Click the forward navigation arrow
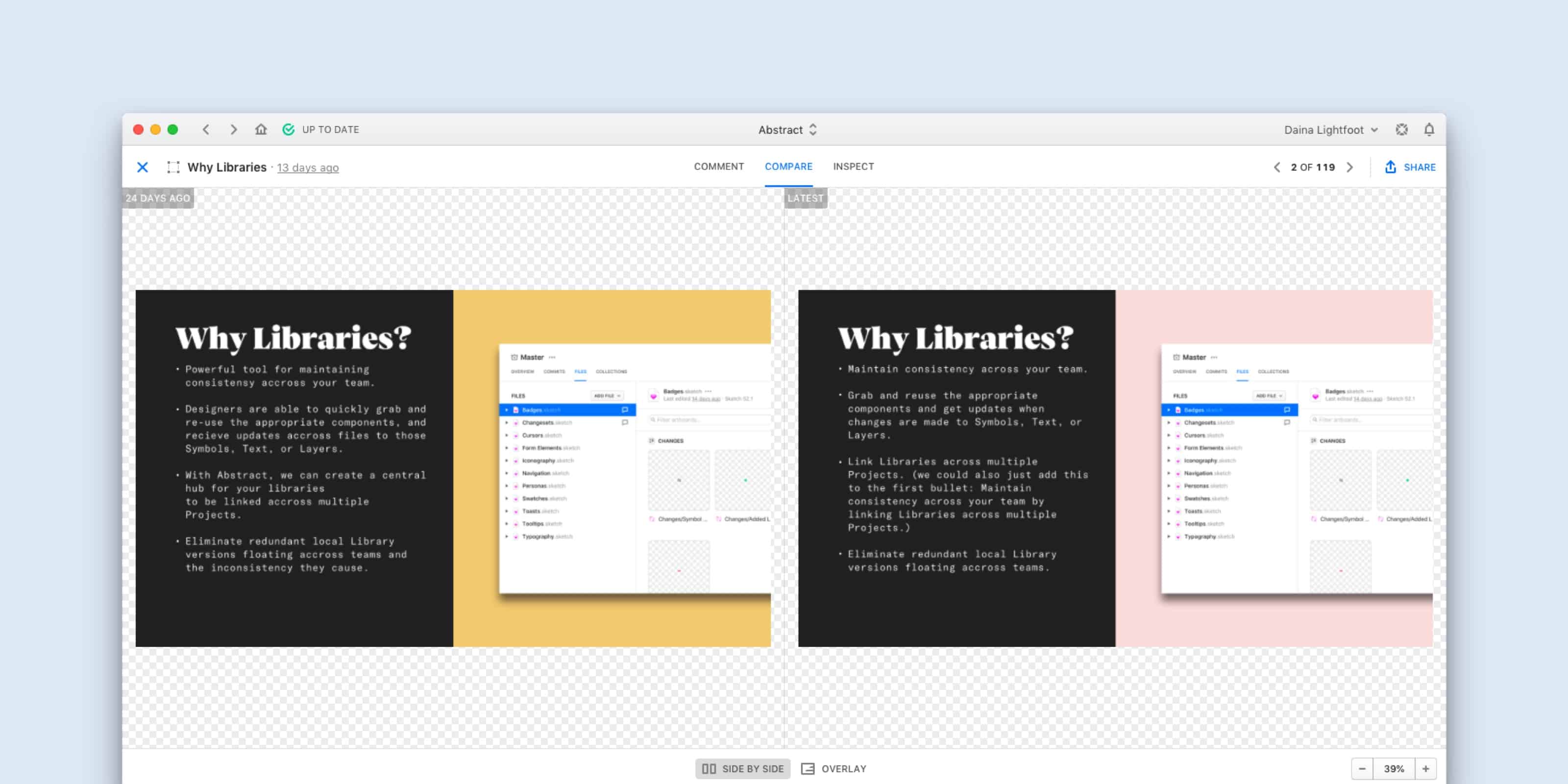 pos(233,129)
